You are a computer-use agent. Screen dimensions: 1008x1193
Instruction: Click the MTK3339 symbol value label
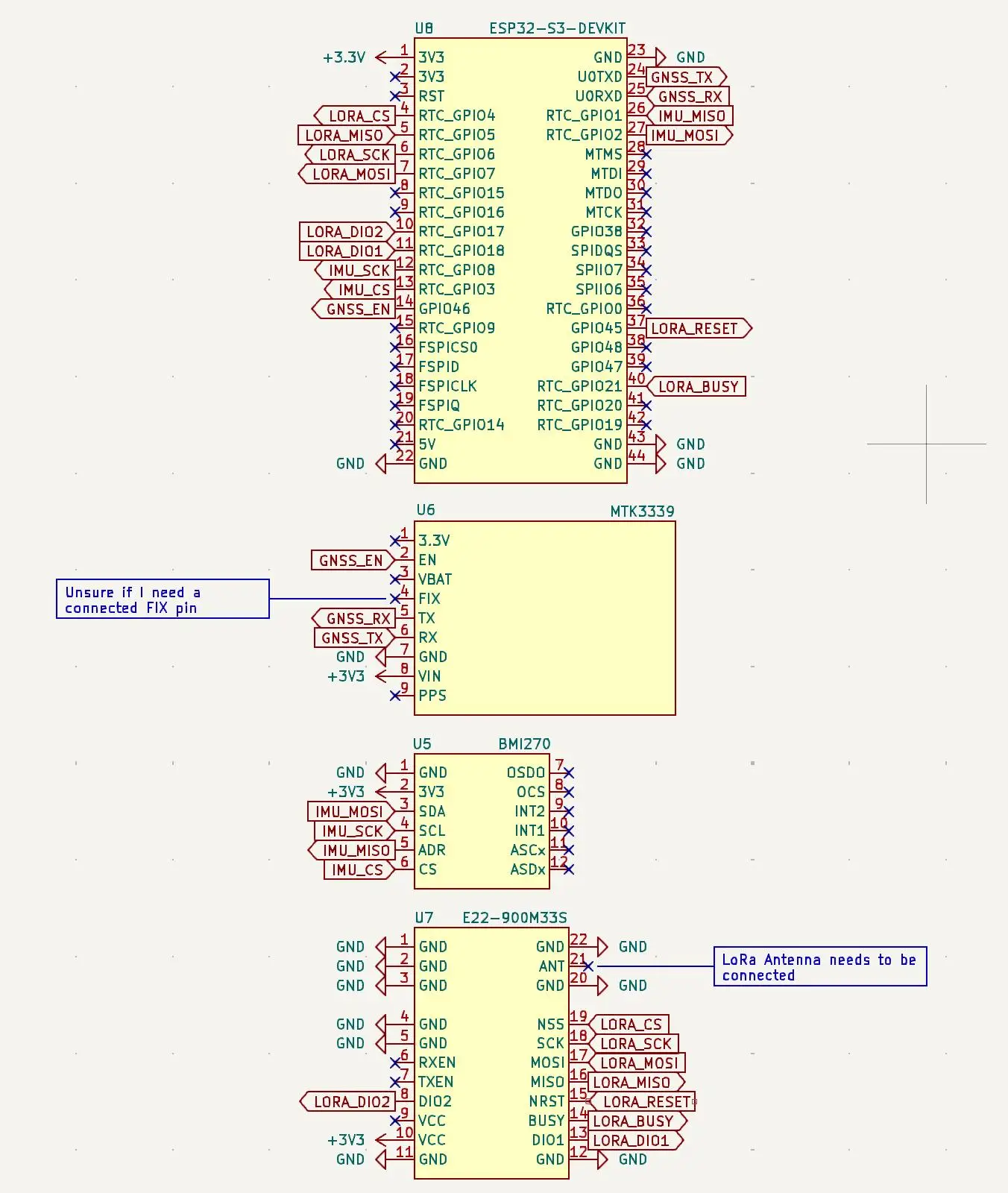[642, 511]
